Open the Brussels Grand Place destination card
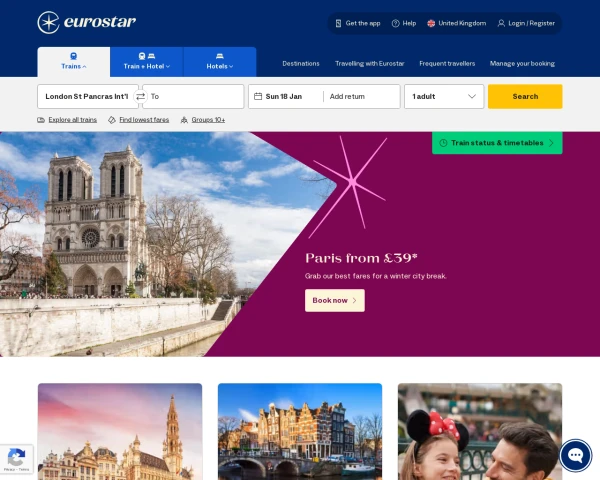The image size is (600, 480). coord(120,431)
